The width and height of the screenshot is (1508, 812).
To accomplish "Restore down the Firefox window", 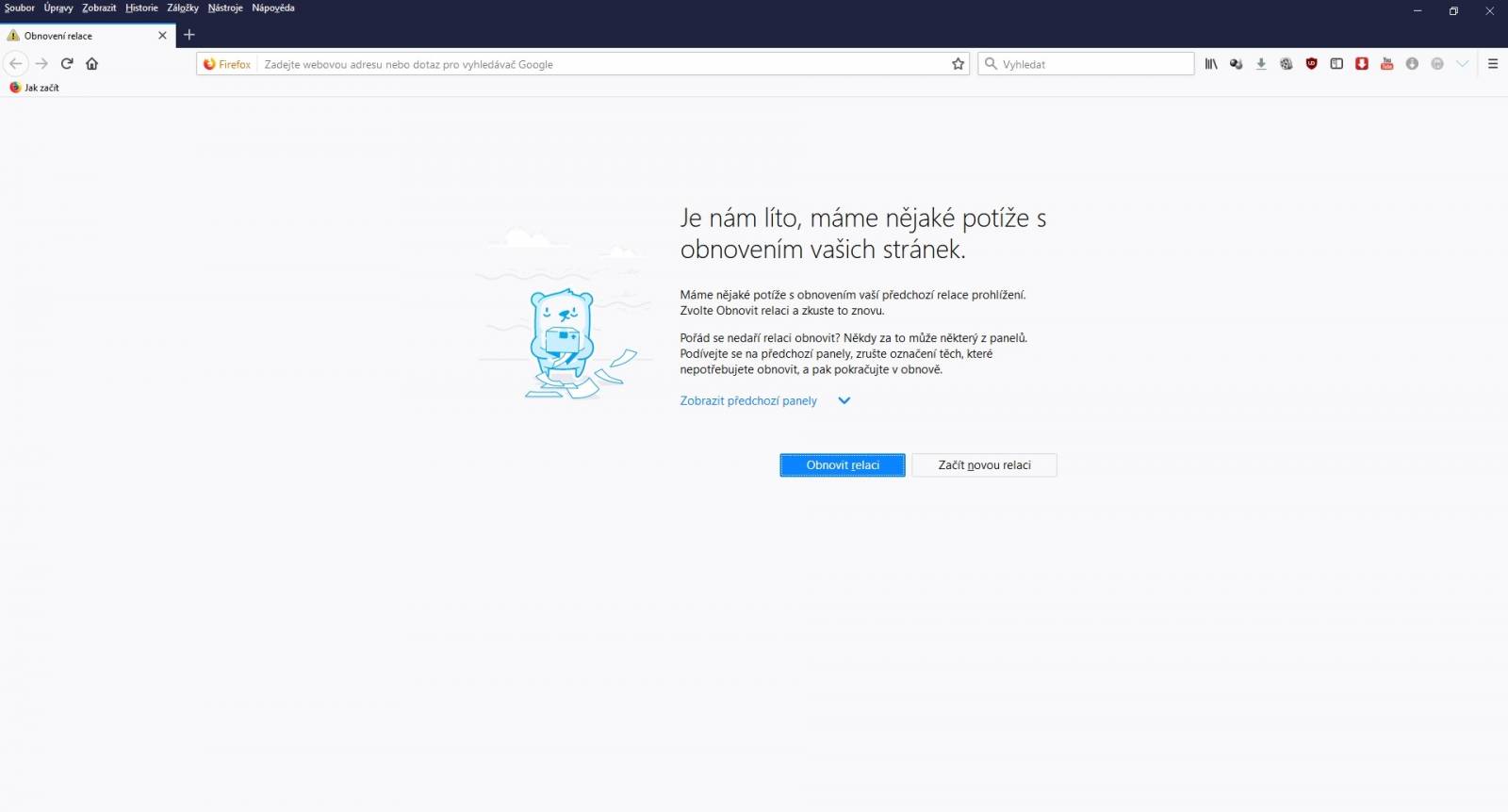I will click(1453, 11).
